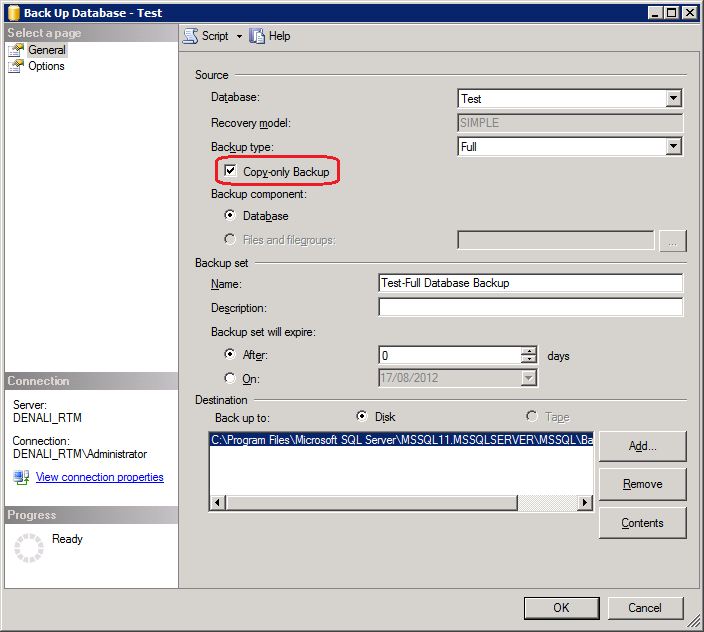Viewport: 704px width, 632px height.
Task: Select Disk as backup destination
Action: coord(362,416)
